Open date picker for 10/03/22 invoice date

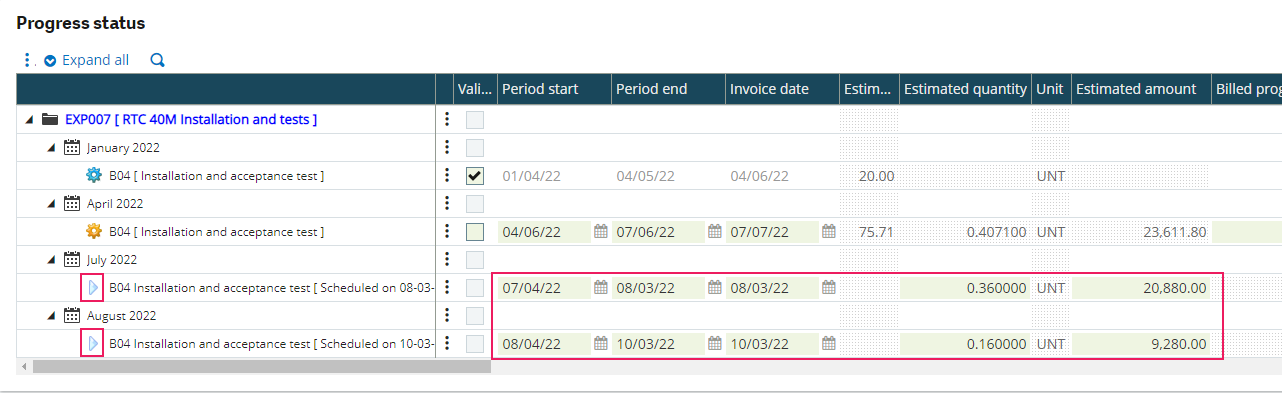tap(829, 343)
